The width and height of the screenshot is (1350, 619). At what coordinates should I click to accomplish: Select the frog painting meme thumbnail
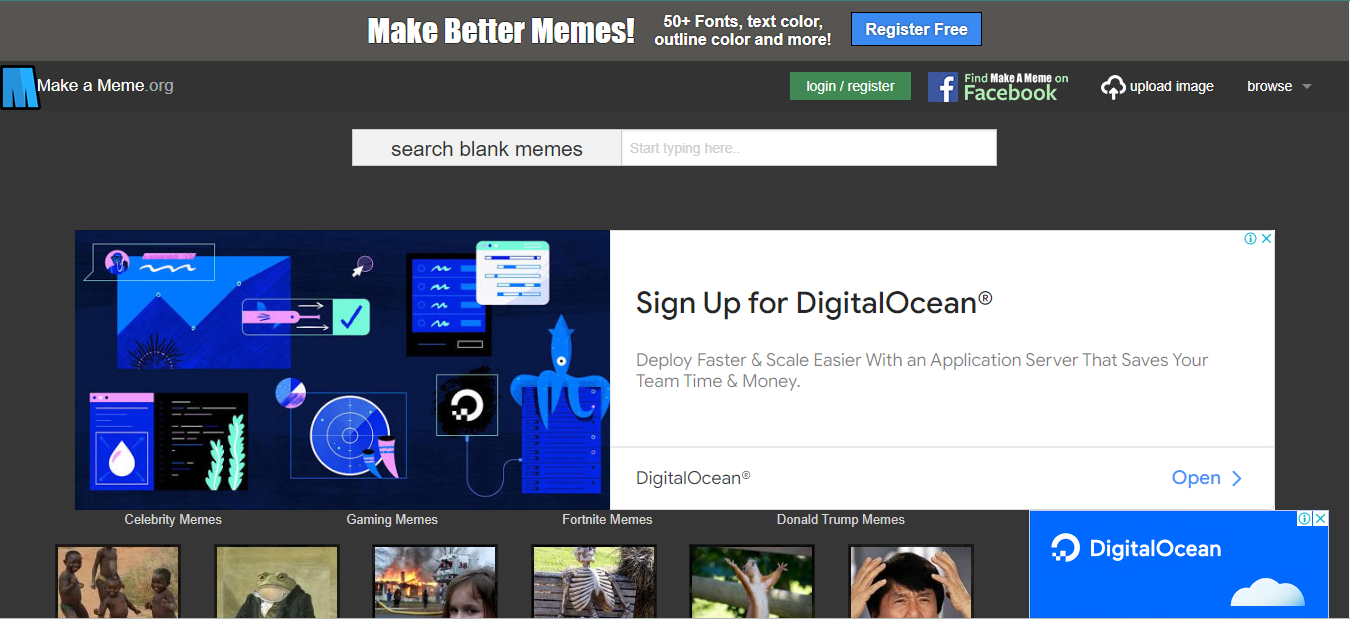click(277, 582)
